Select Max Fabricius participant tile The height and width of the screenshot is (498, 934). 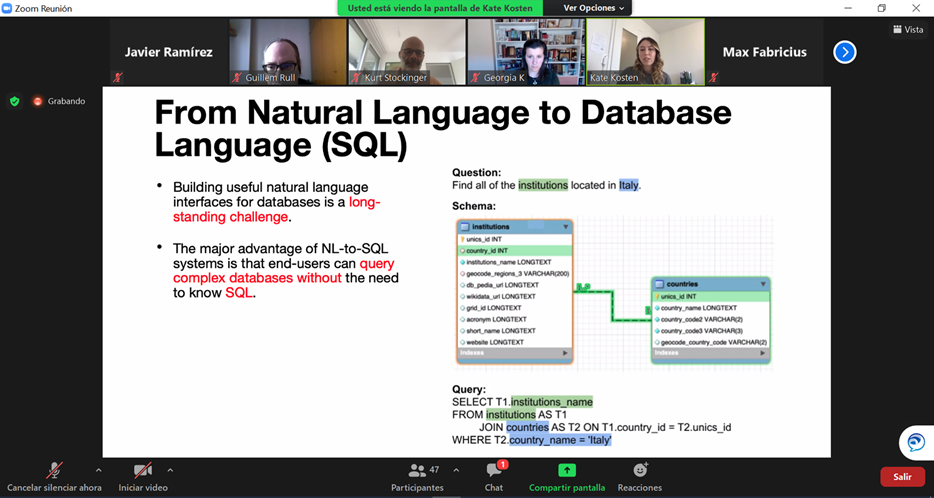[x=764, y=52]
